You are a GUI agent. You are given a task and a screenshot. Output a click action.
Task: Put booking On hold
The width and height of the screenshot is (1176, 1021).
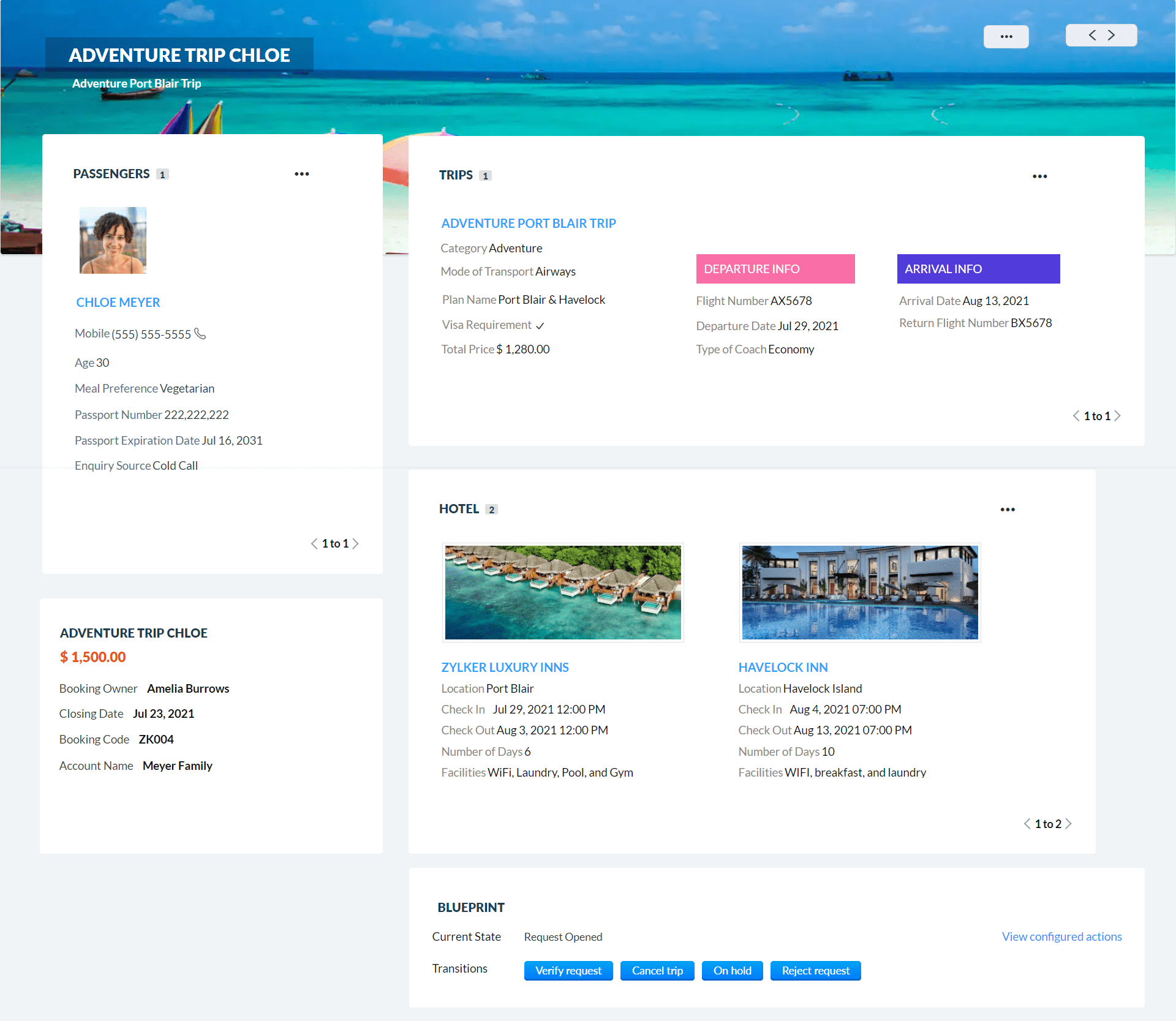732,971
